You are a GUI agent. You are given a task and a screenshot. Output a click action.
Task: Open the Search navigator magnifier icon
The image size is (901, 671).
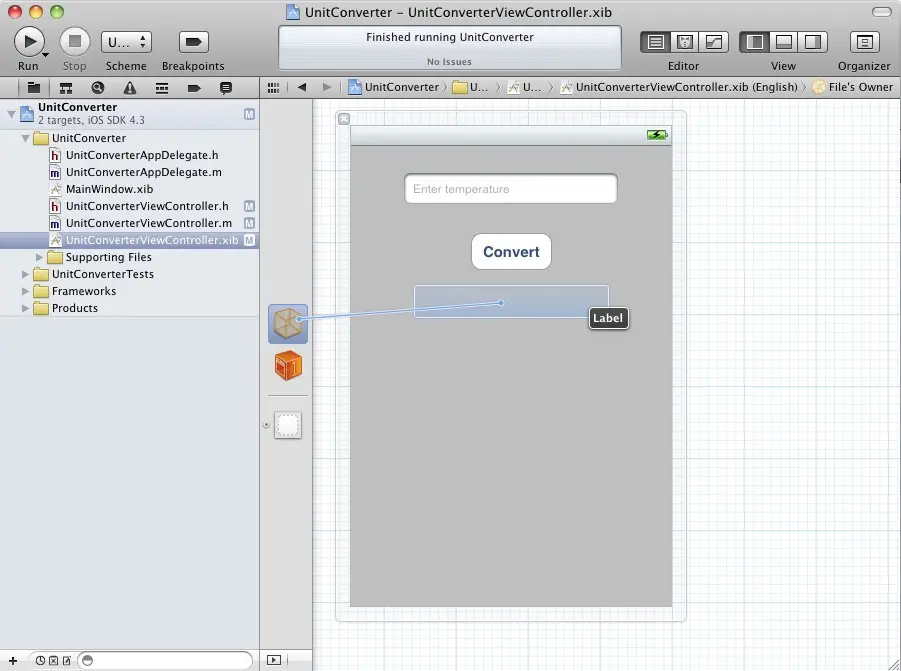point(97,88)
